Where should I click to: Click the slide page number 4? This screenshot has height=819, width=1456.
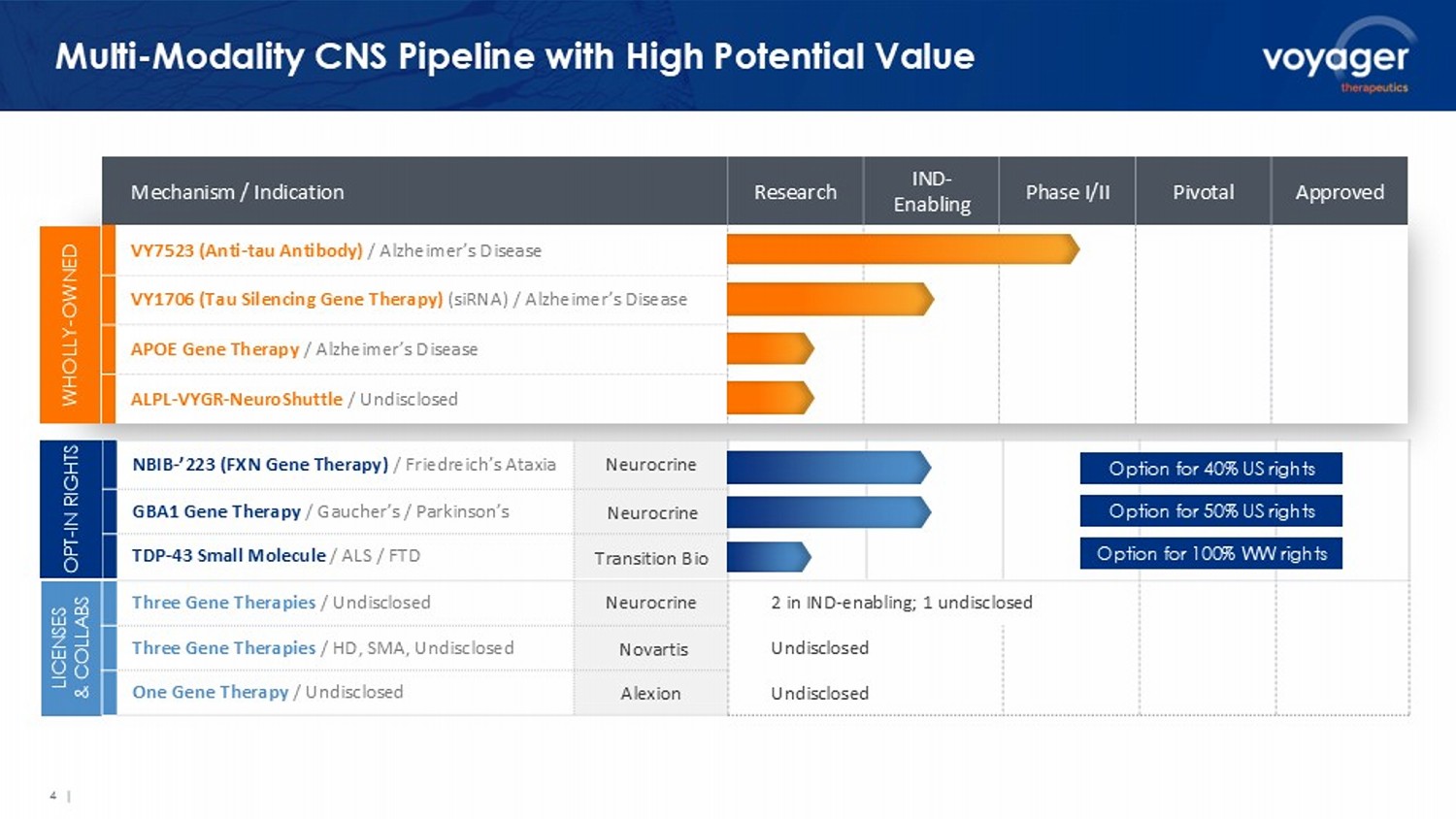click(x=53, y=796)
